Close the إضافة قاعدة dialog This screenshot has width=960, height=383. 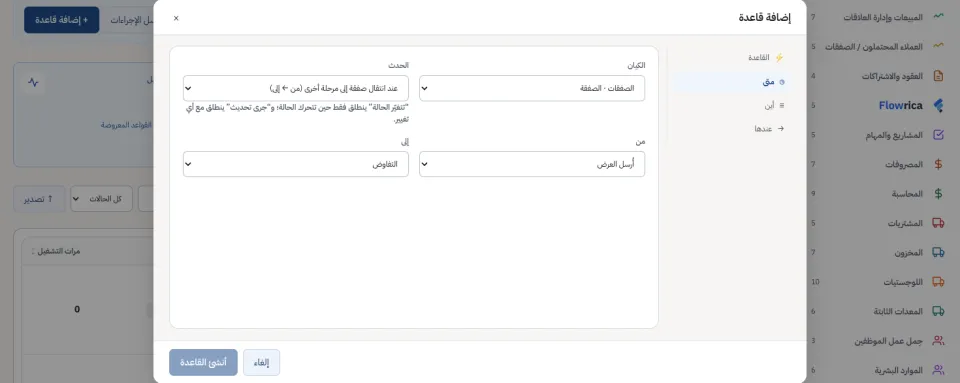pos(176,18)
